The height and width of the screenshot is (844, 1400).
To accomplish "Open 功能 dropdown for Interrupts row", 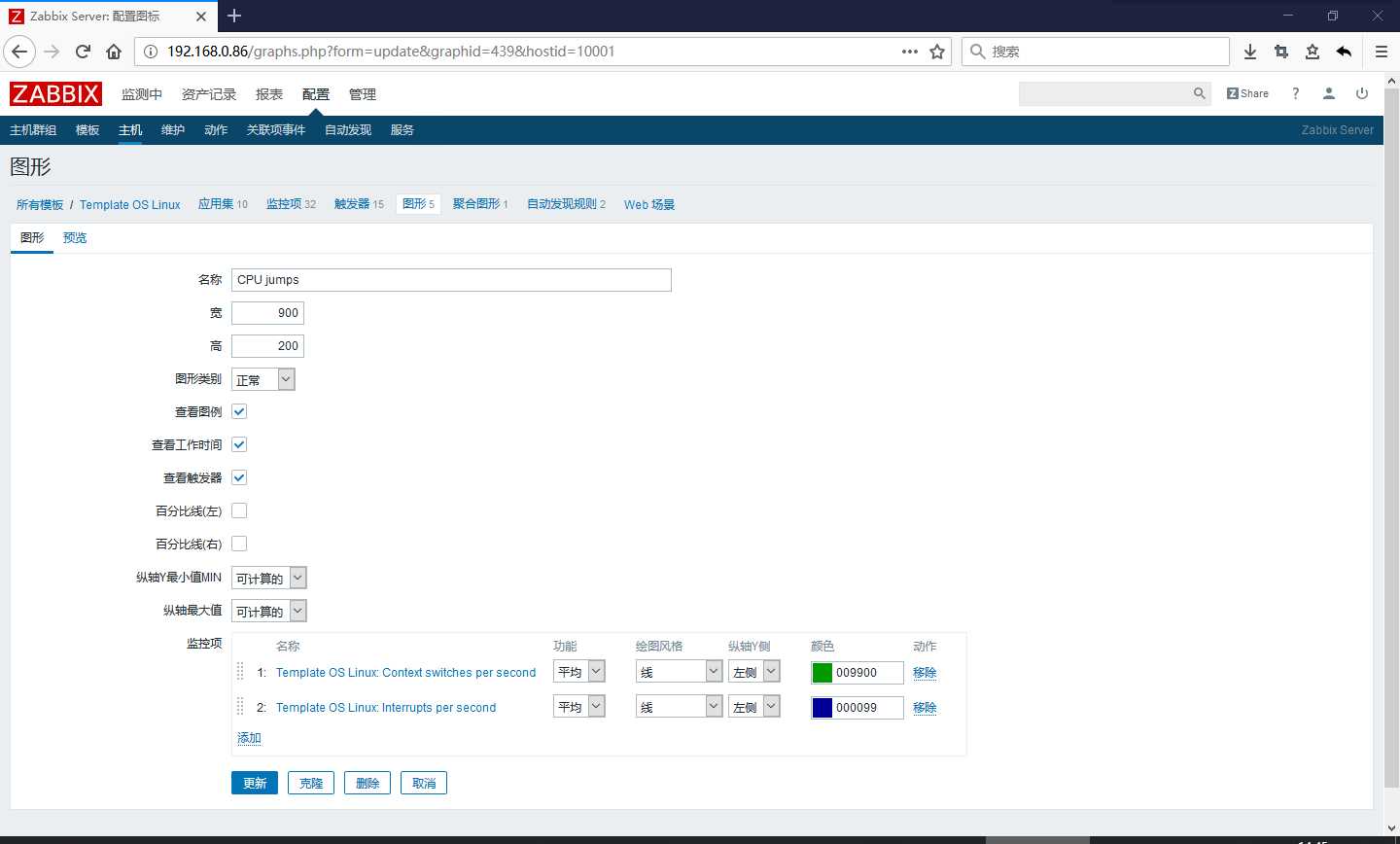I will [x=579, y=707].
